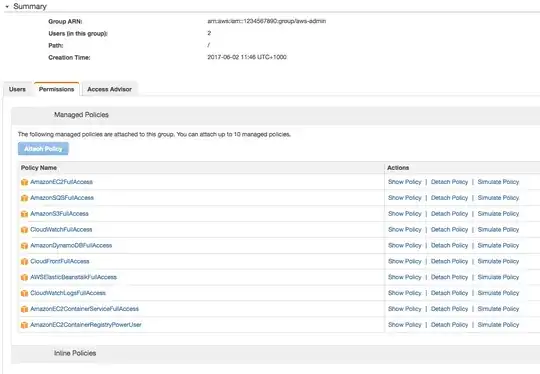Switch to the Users tab
The image size is (540, 374).
click(x=17, y=89)
